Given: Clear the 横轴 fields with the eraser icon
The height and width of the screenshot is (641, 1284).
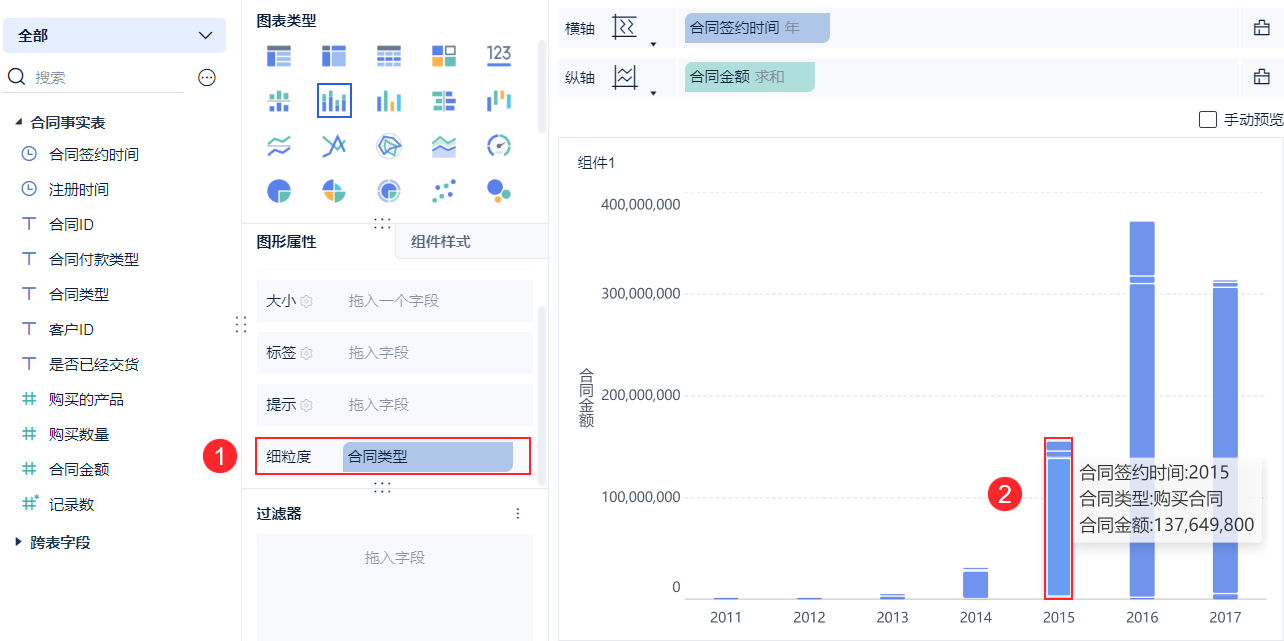Looking at the screenshot, I should [1262, 28].
